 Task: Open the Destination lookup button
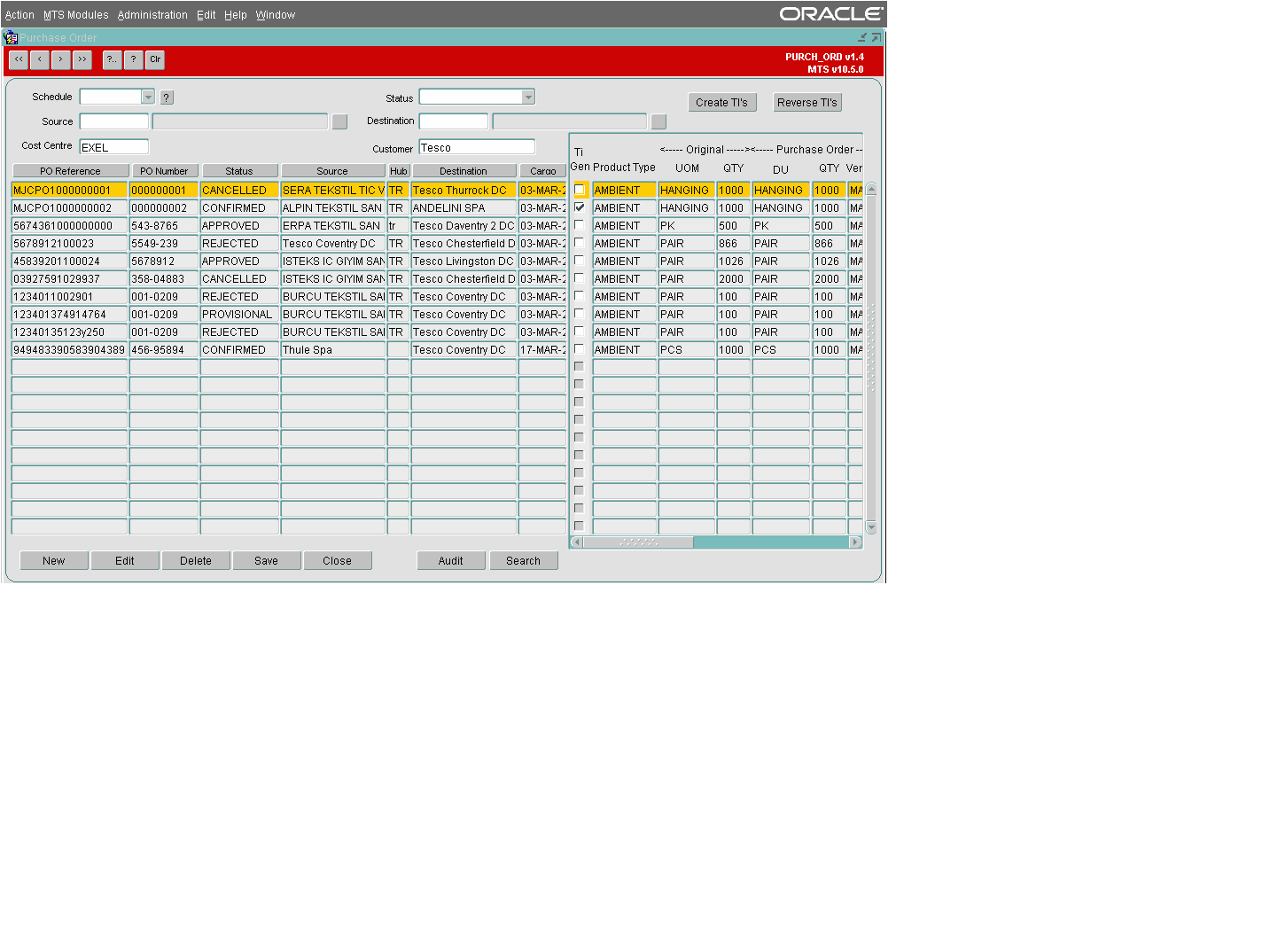658,121
